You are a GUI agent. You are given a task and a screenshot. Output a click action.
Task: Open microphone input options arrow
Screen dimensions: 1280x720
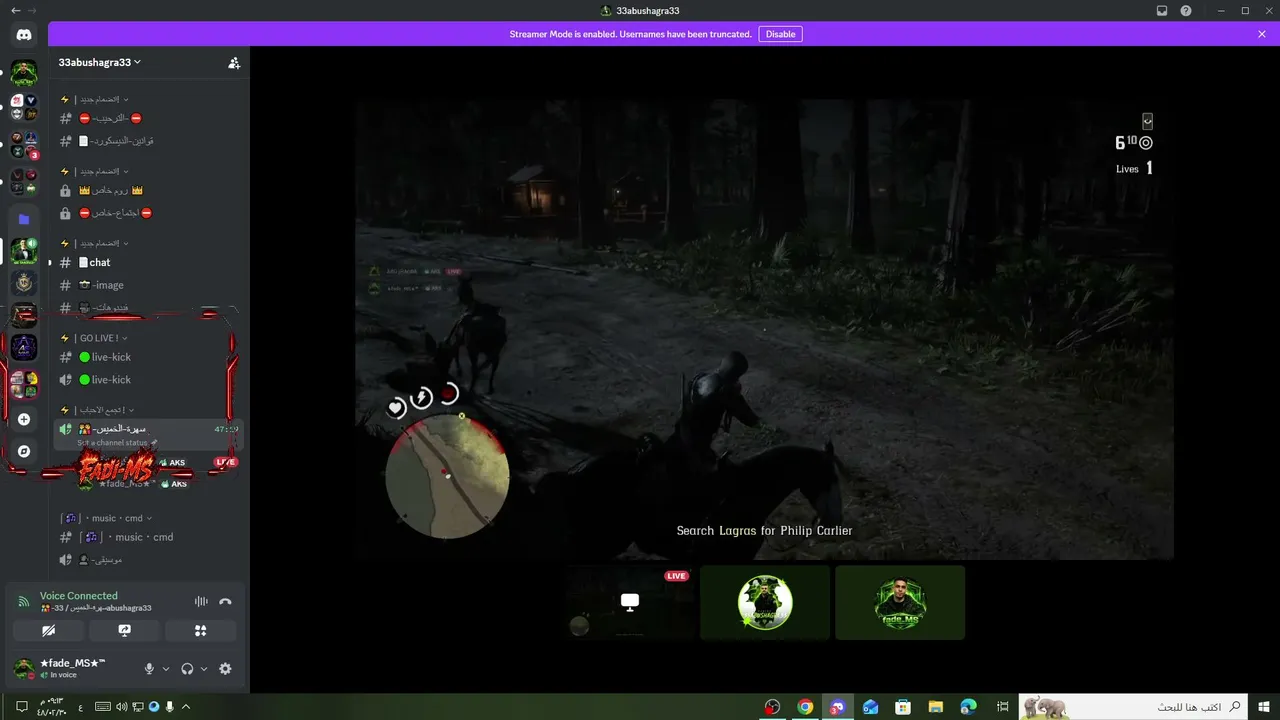(166, 669)
